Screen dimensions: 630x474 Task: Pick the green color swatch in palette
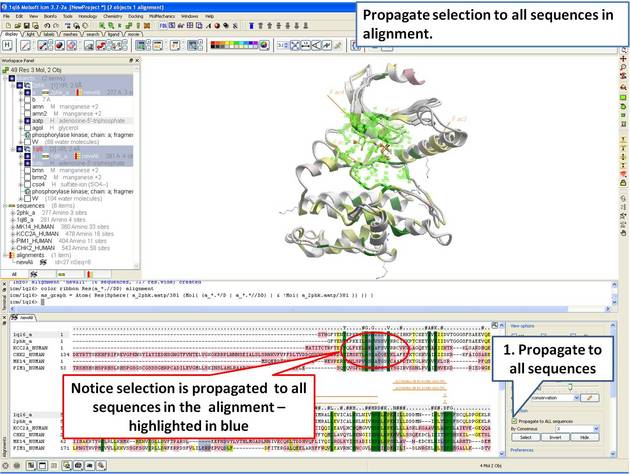pyautogui.click(x=238, y=45)
